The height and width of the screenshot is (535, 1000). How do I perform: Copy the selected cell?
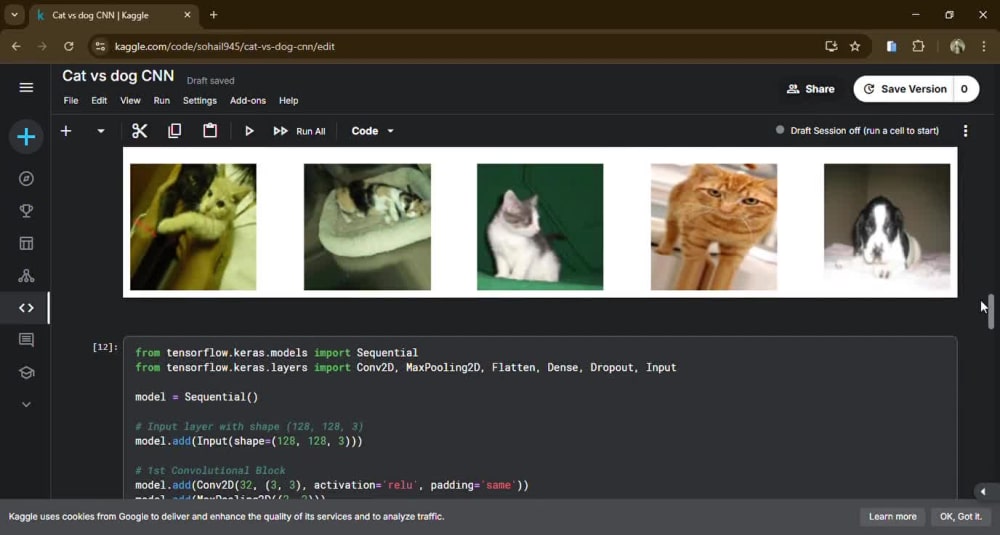coord(174,131)
